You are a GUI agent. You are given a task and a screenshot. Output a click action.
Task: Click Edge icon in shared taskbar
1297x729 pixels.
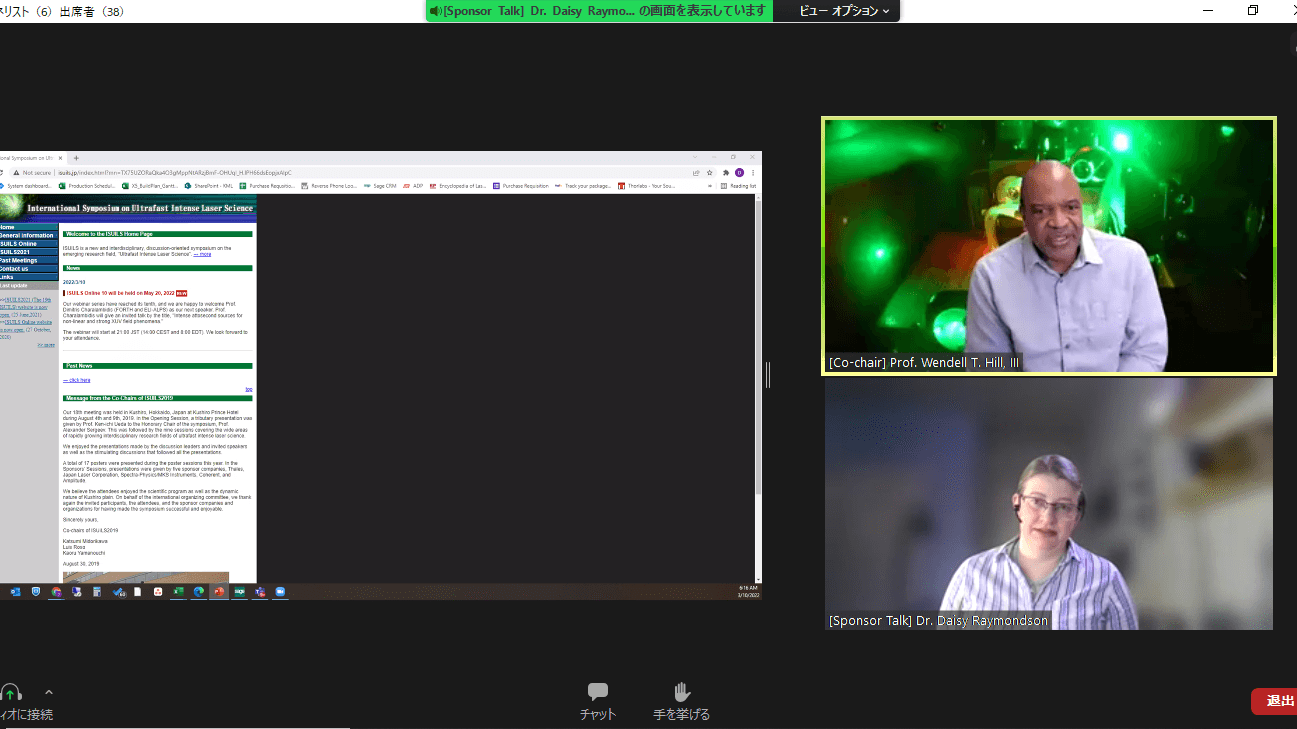[x=199, y=592]
